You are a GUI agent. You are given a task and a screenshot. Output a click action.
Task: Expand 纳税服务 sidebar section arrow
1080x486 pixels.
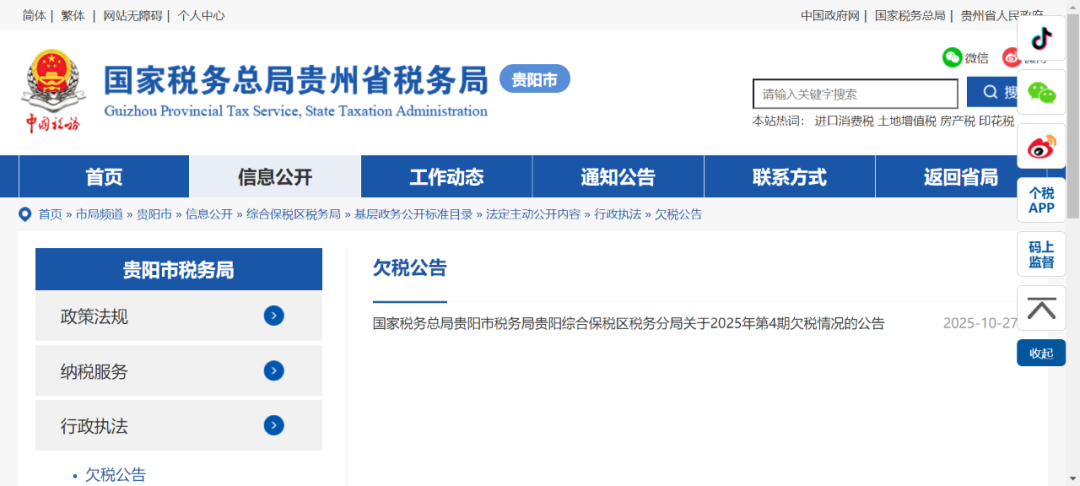[x=274, y=371]
